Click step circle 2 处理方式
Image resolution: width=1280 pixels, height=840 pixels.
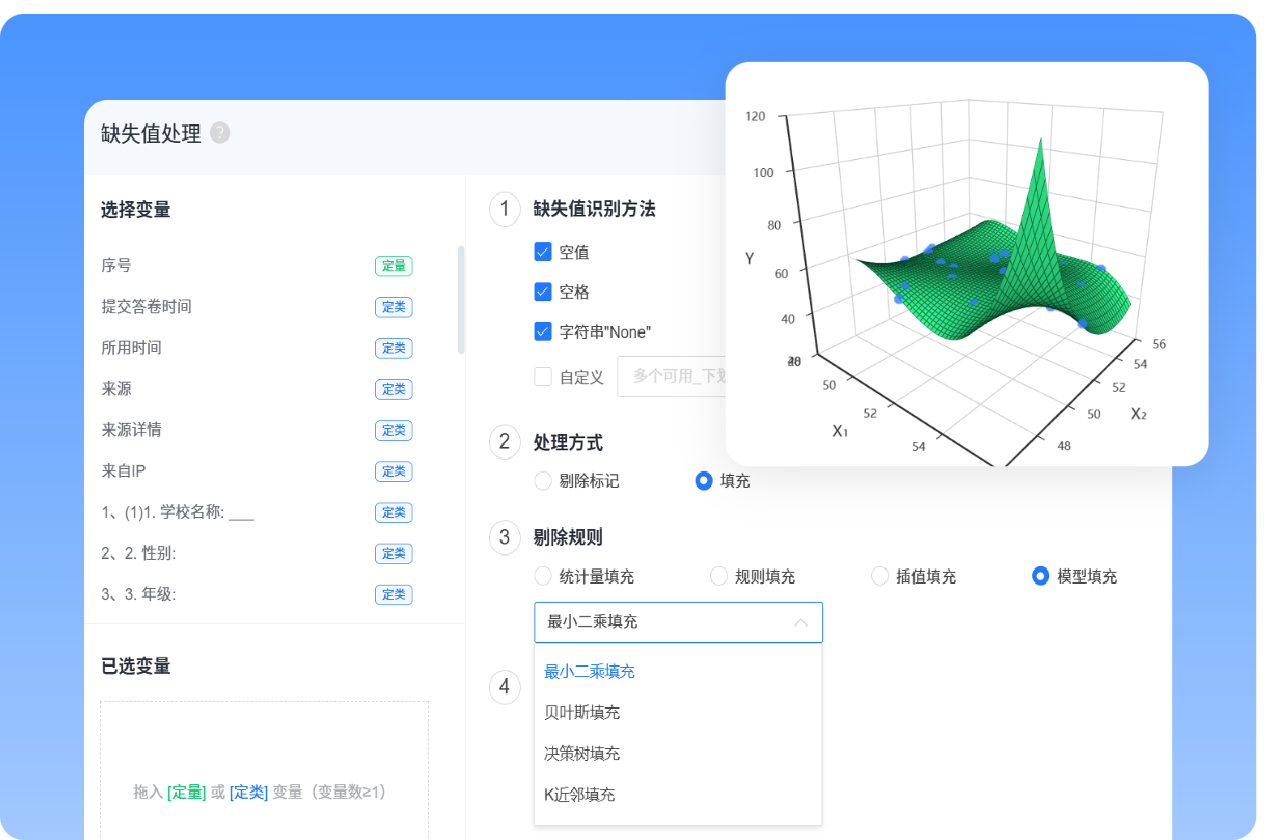tap(504, 442)
